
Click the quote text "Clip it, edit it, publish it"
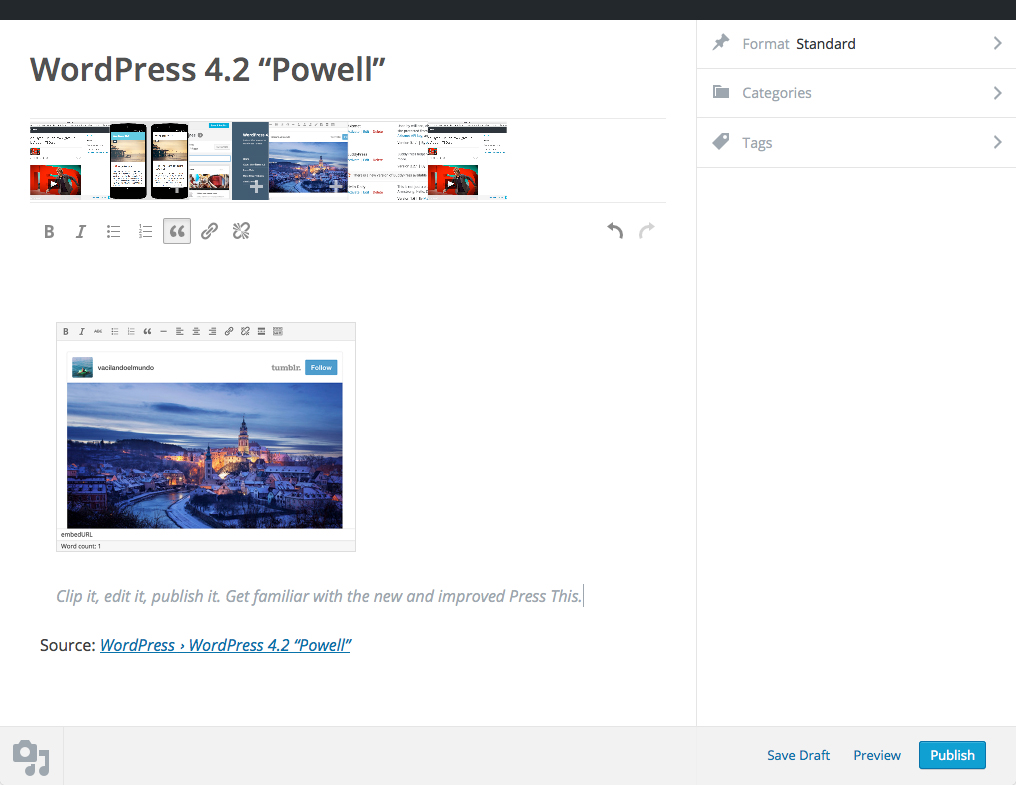[x=138, y=596]
